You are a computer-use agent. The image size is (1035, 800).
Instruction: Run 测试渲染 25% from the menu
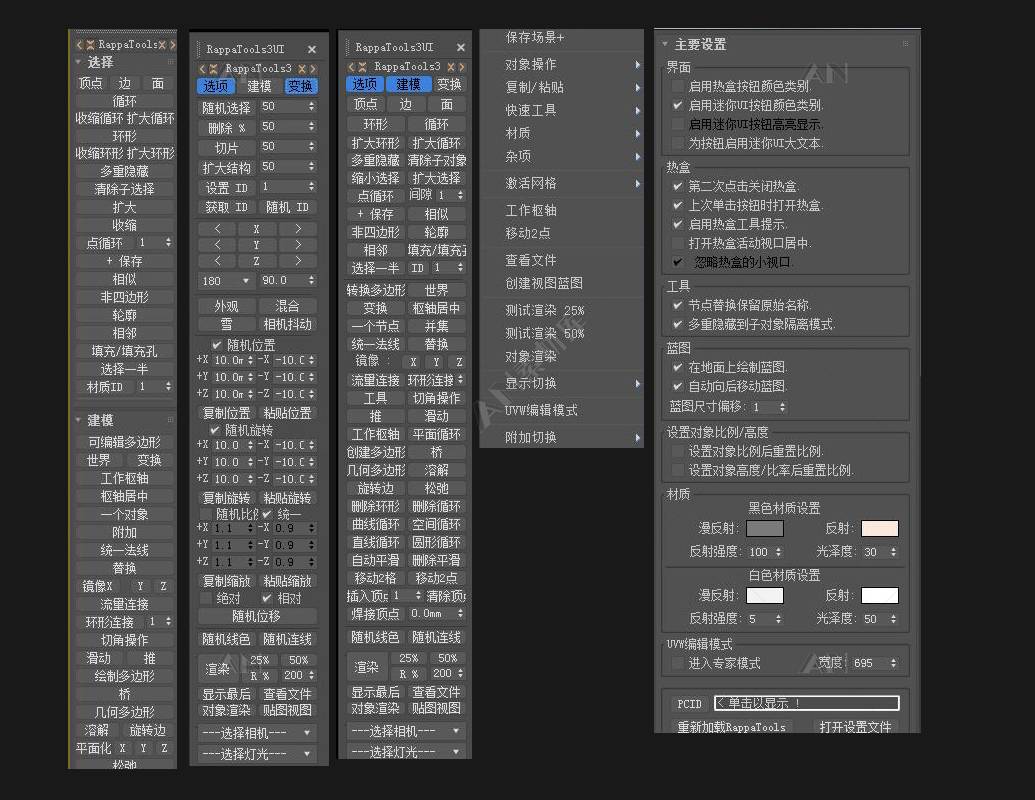pos(545,310)
